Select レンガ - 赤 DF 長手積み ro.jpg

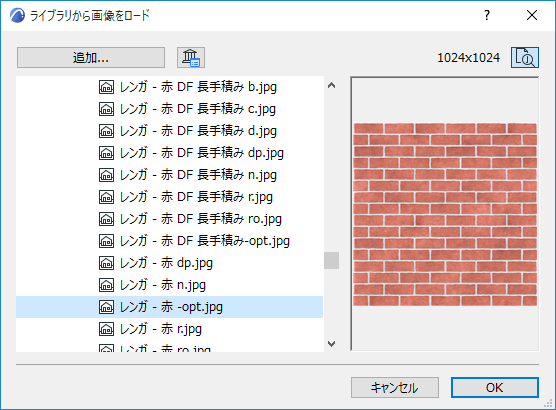tap(169, 219)
